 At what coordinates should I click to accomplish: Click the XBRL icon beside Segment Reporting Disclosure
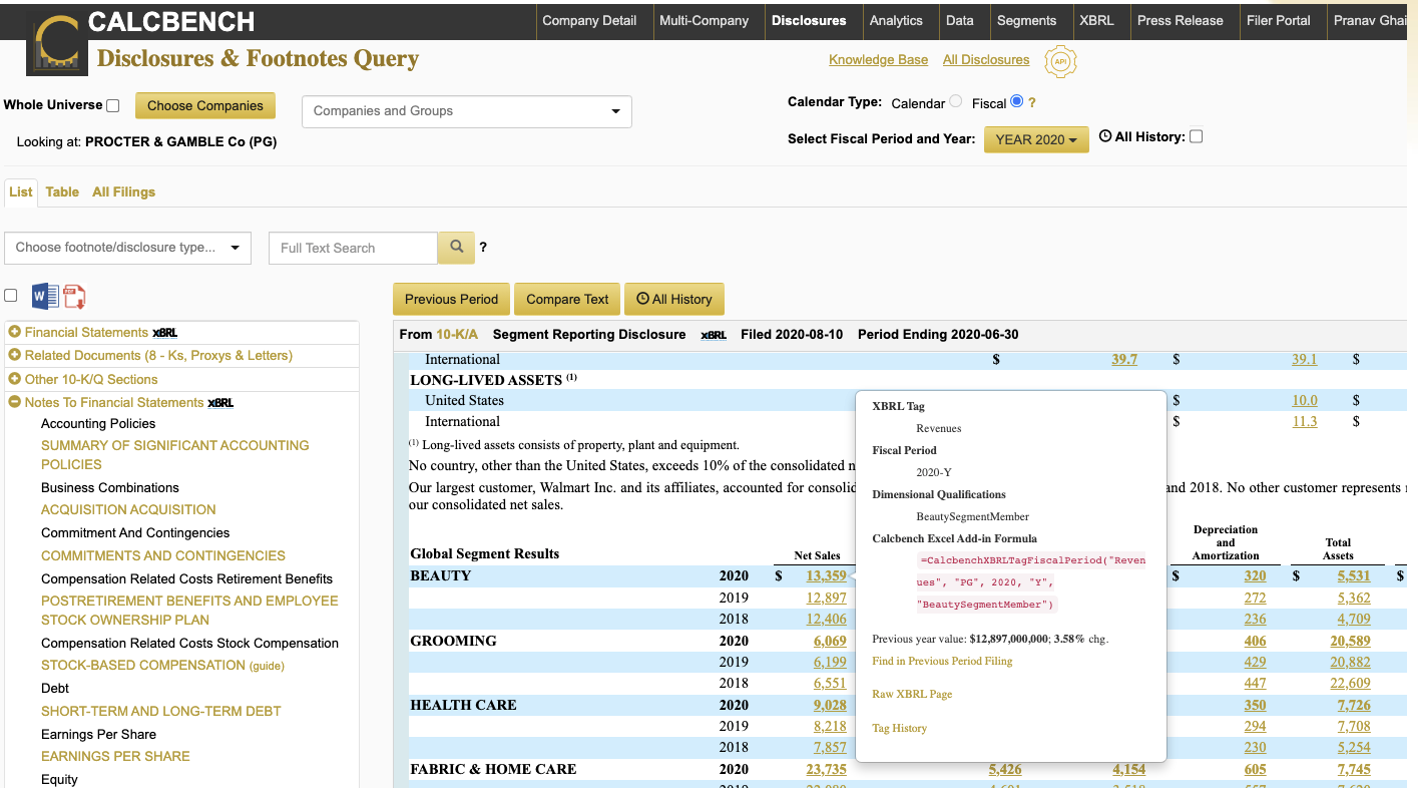713,335
